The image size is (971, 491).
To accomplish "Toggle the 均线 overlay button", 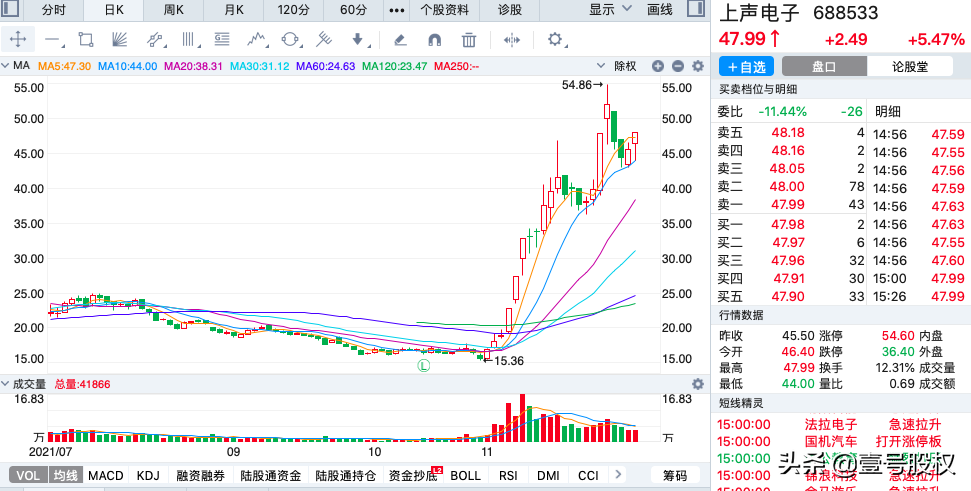I will [65, 476].
